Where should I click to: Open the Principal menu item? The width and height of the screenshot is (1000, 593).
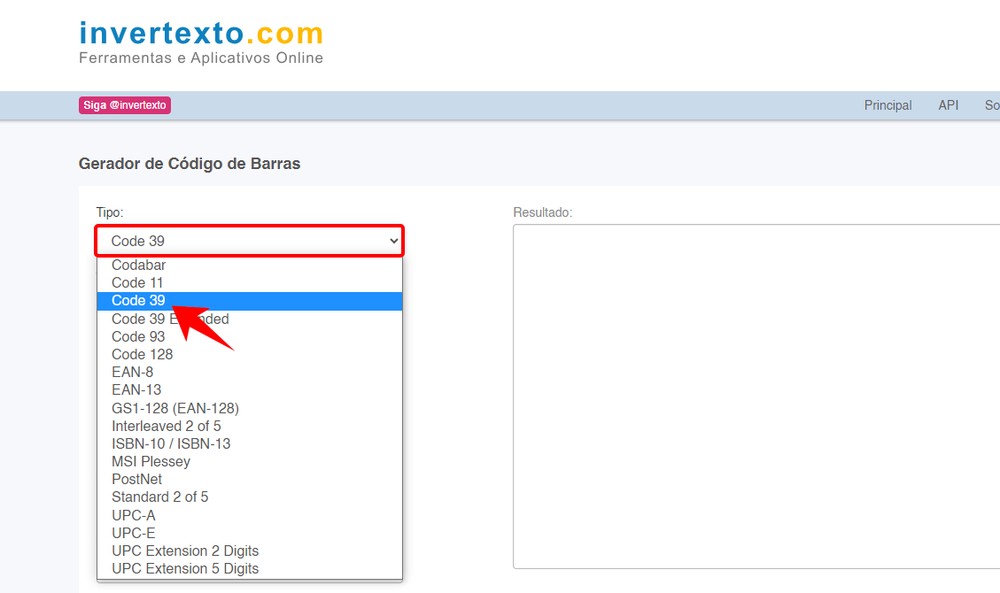pyautogui.click(x=887, y=105)
